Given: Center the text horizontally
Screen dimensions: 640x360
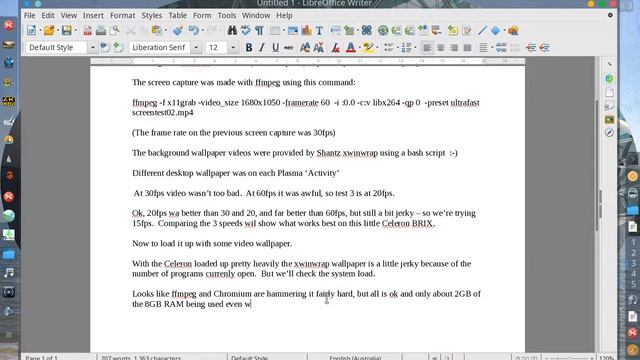Looking at the screenshot, I should [440, 47].
